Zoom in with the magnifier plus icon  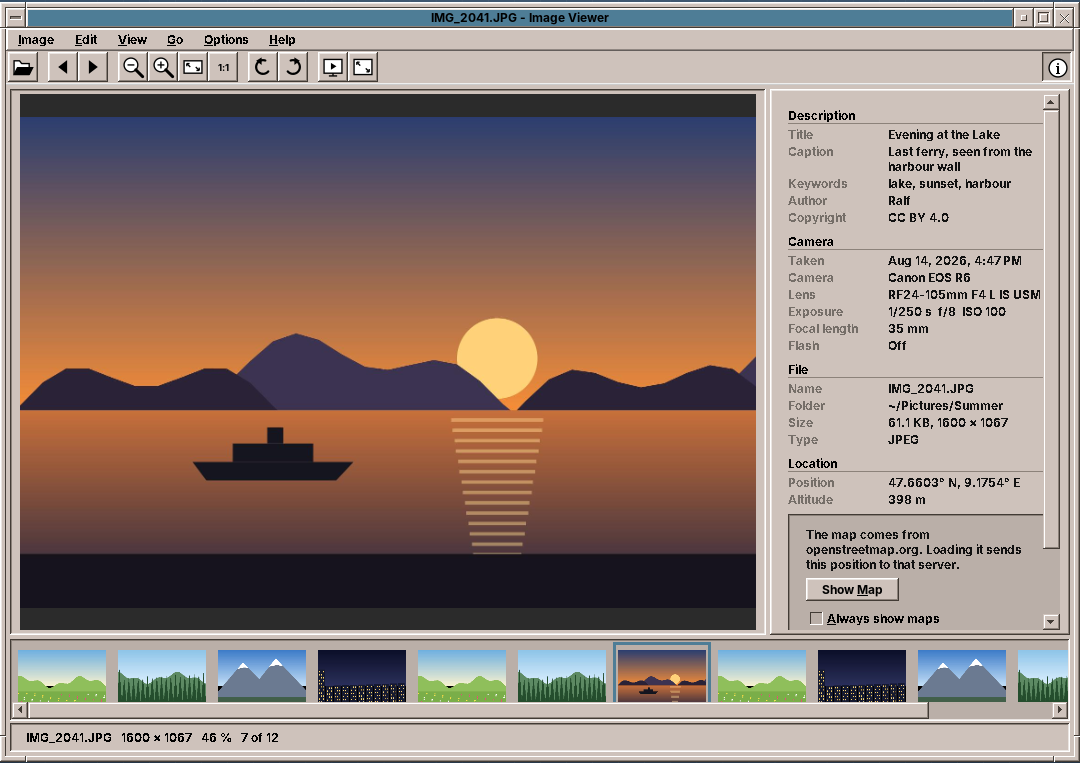coord(163,67)
